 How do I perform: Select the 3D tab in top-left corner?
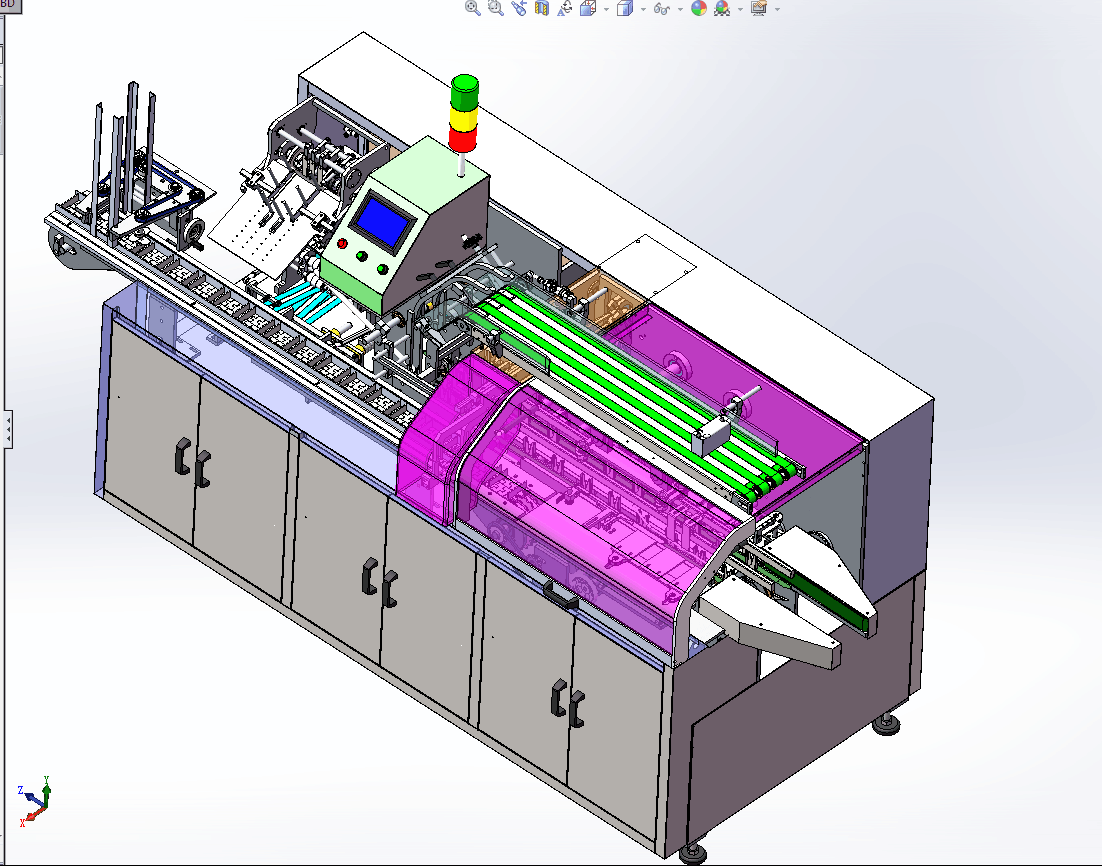coord(11,5)
